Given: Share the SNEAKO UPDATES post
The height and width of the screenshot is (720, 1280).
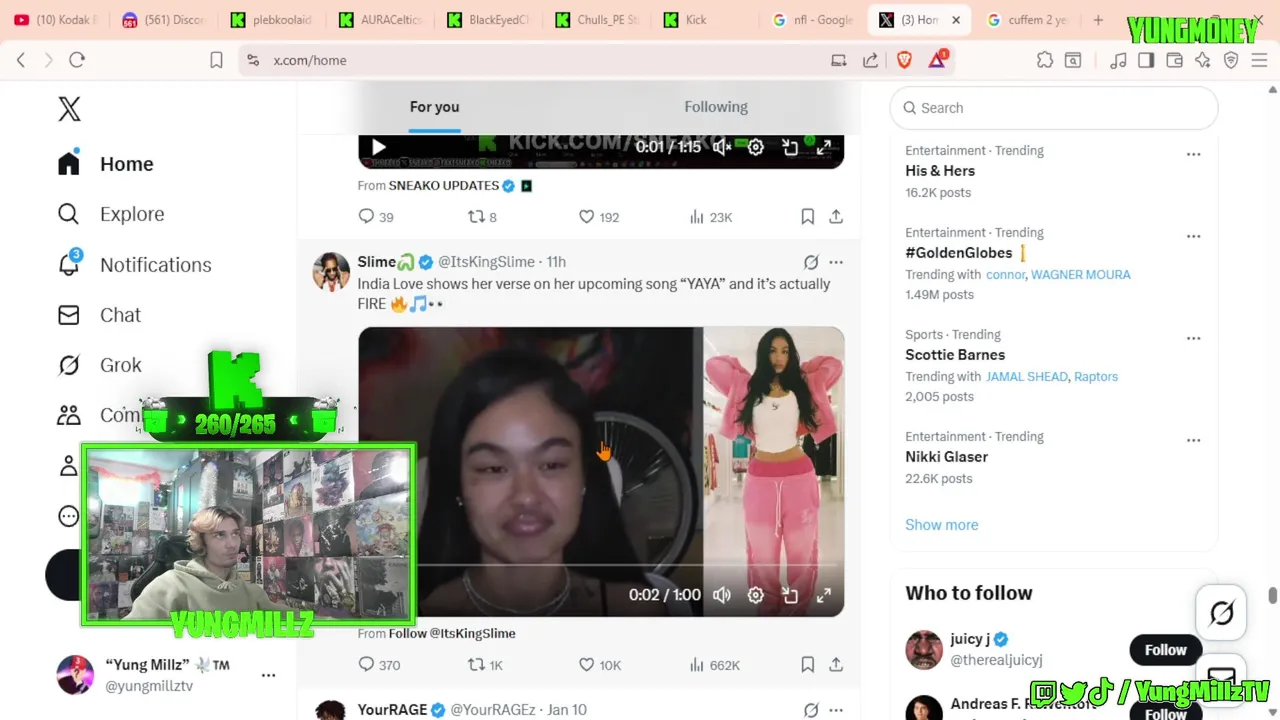Looking at the screenshot, I should pos(836,217).
